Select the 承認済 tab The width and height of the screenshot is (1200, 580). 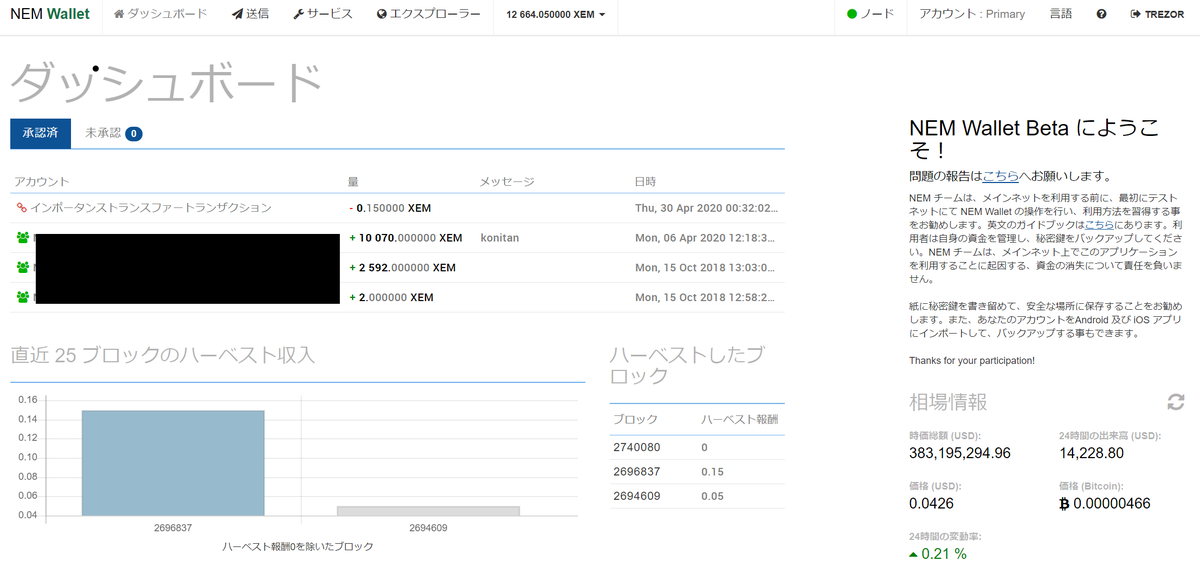pos(40,133)
